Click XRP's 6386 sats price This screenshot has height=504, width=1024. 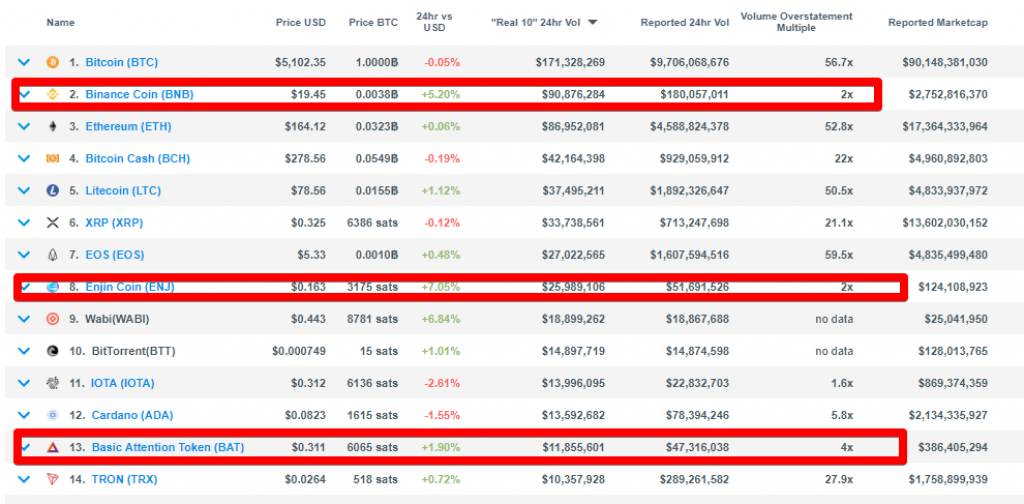pyautogui.click(x=372, y=223)
